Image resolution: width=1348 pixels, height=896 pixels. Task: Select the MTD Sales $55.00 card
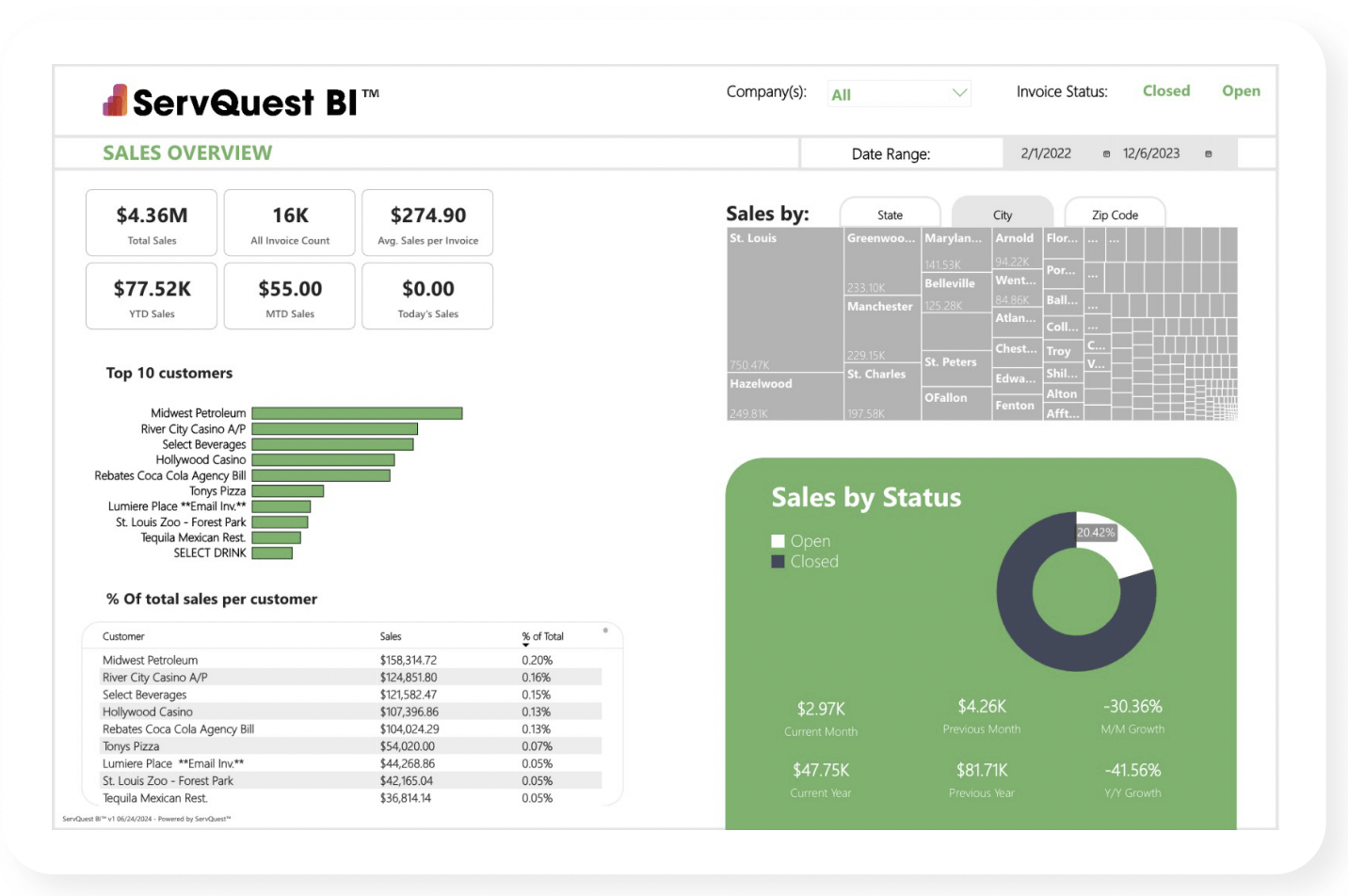[290, 296]
